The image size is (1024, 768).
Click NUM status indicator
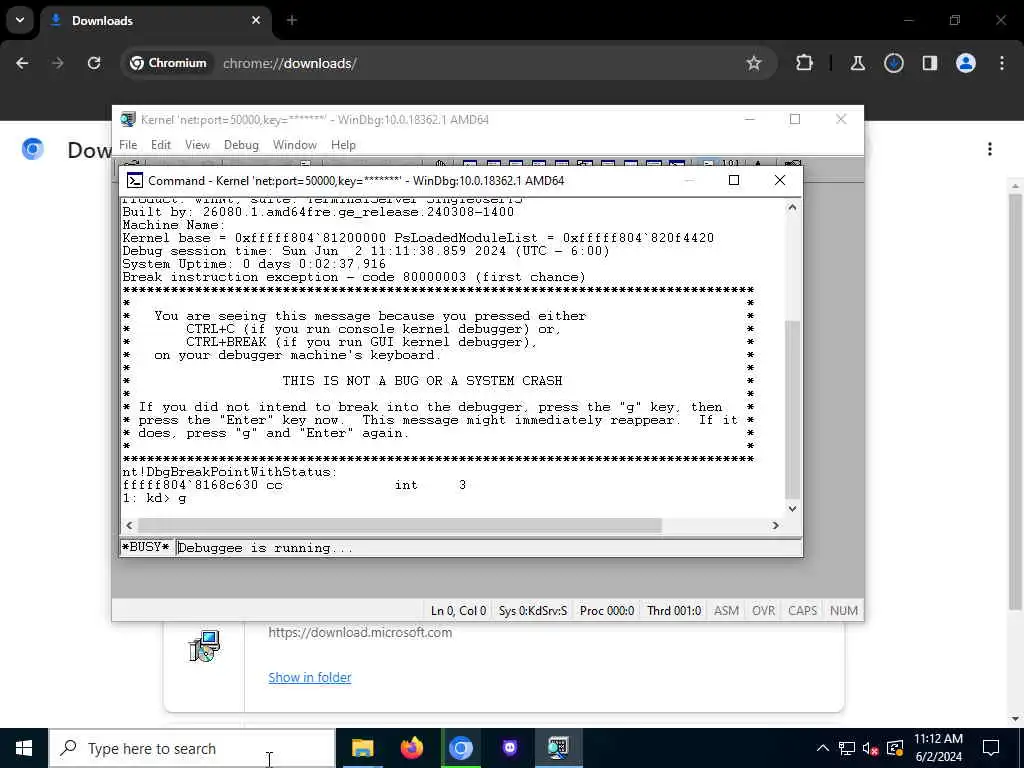tap(844, 611)
